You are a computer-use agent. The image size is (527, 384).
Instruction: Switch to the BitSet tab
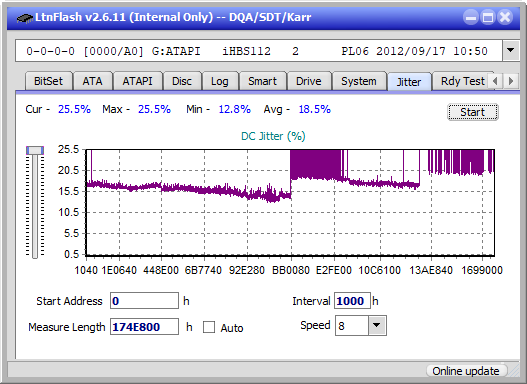point(48,81)
